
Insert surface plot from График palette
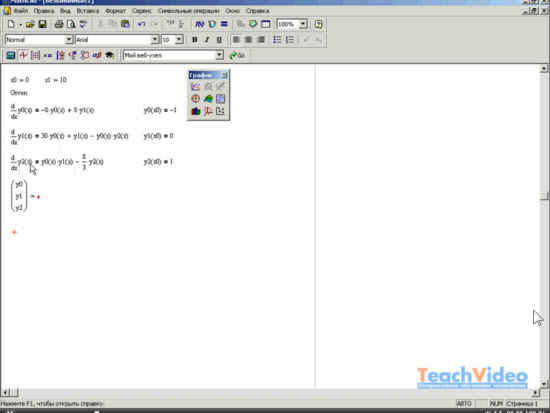pos(208,99)
